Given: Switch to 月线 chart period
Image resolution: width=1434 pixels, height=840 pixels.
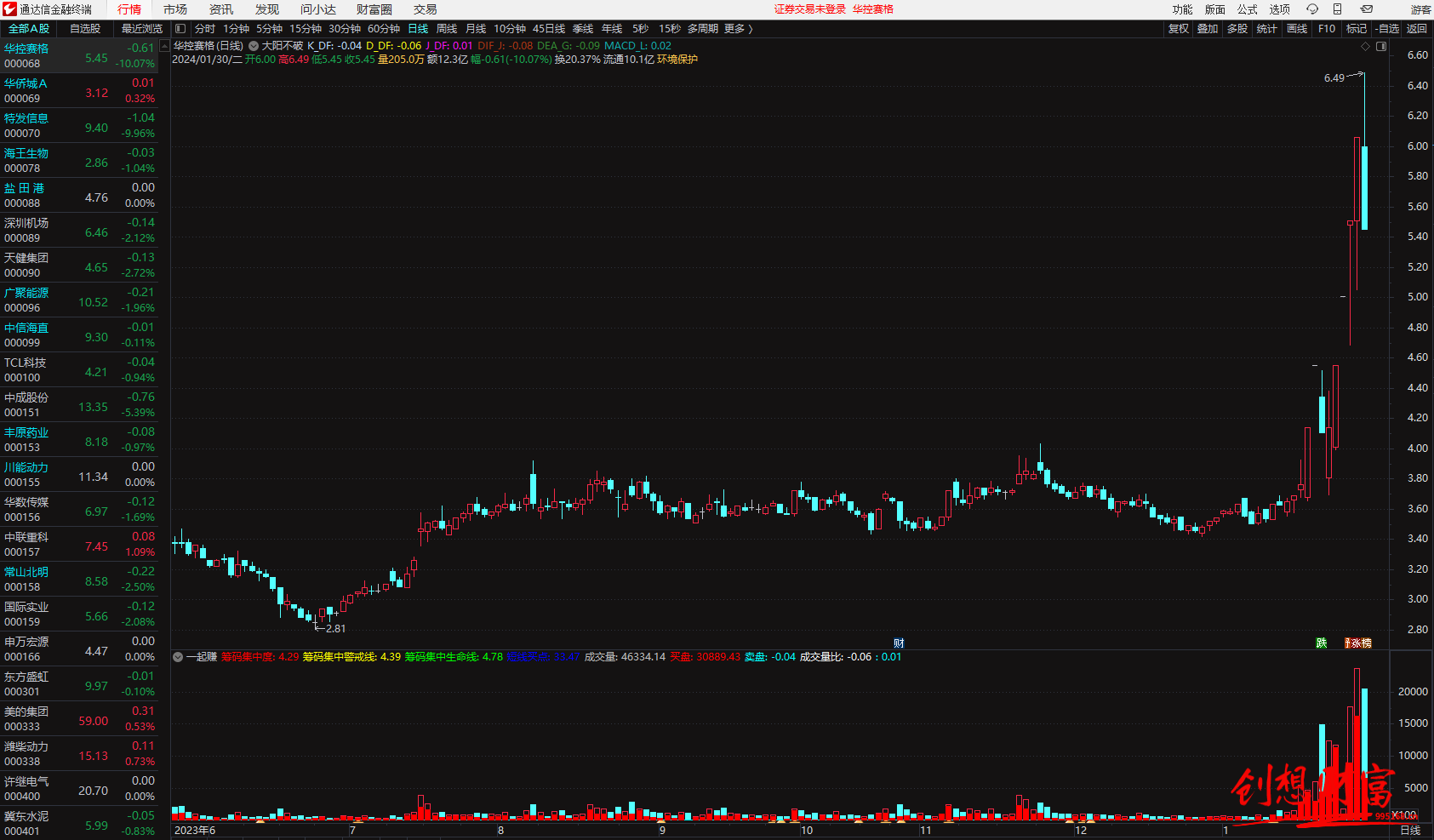Looking at the screenshot, I should pos(476,29).
